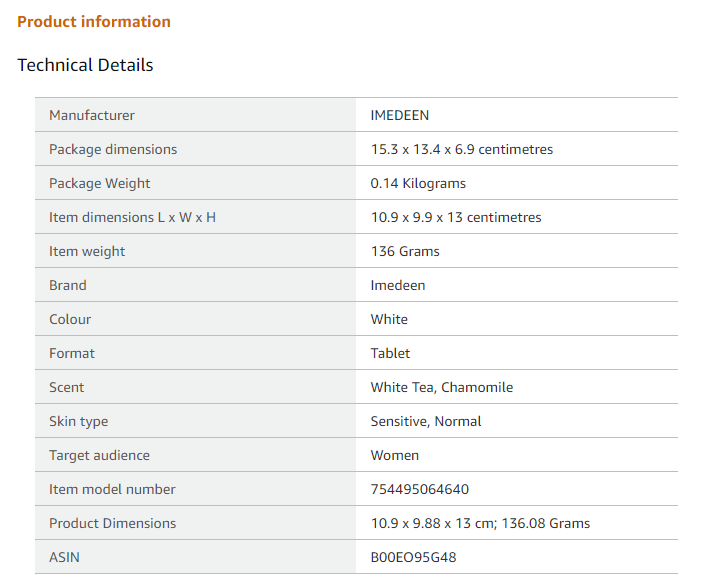This screenshot has height=584, width=708.
Task: Select the 15.3 x 13.4 x 6.9 centimetres value
Action: 462,149
